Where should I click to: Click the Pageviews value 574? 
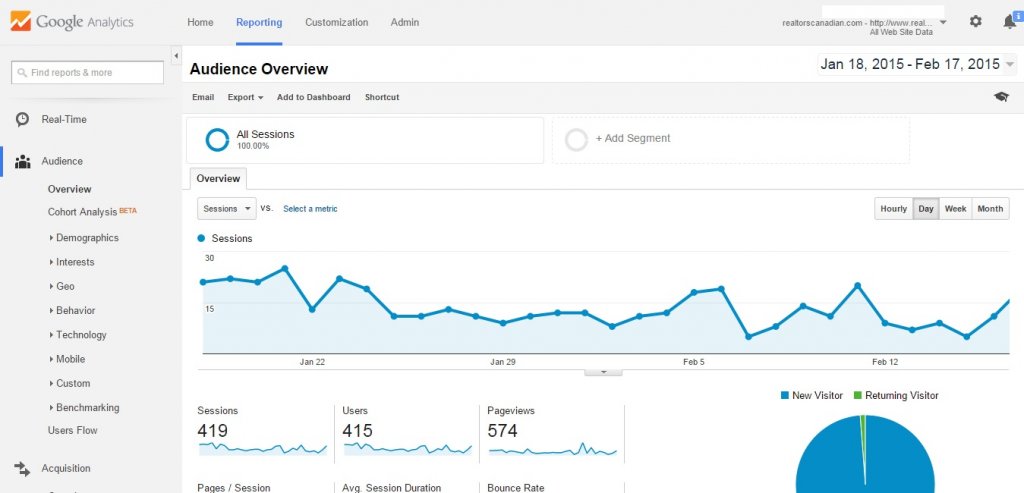pyautogui.click(x=502, y=431)
